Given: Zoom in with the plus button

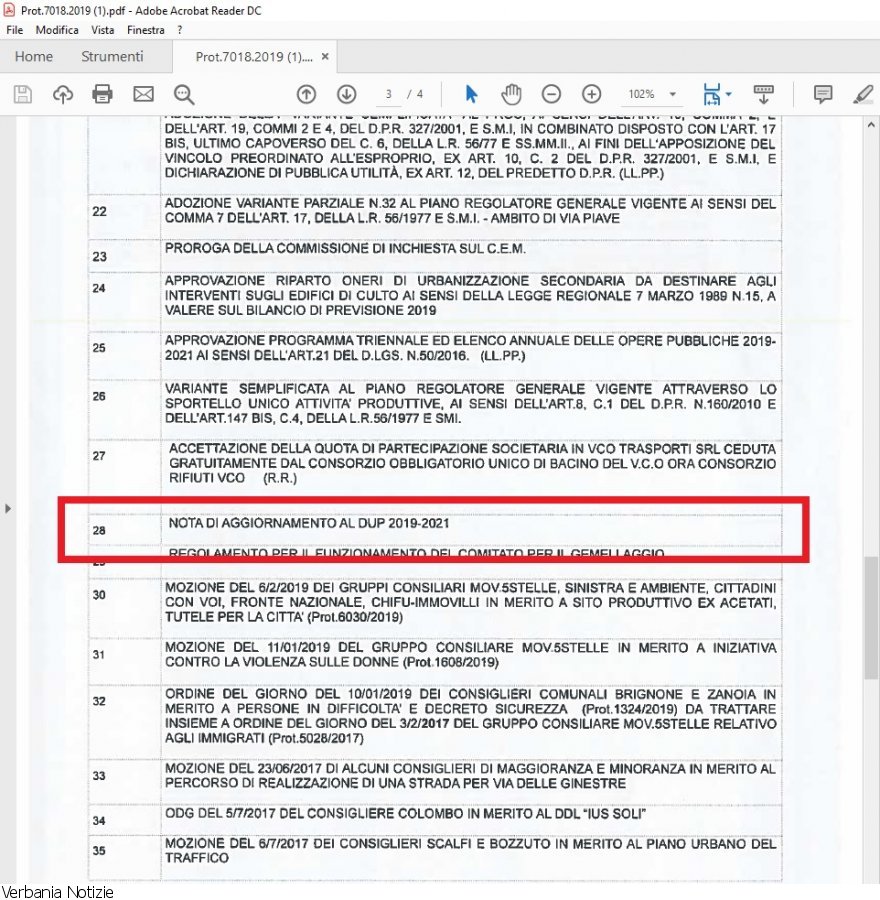Looking at the screenshot, I should pyautogui.click(x=591, y=94).
